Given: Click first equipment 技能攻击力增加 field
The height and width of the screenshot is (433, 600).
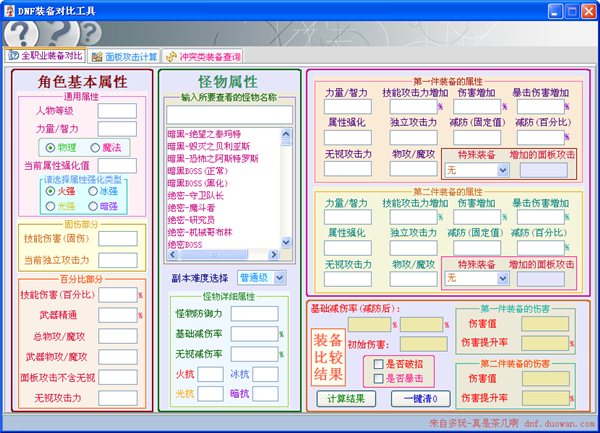Looking at the screenshot, I should coord(414,107).
